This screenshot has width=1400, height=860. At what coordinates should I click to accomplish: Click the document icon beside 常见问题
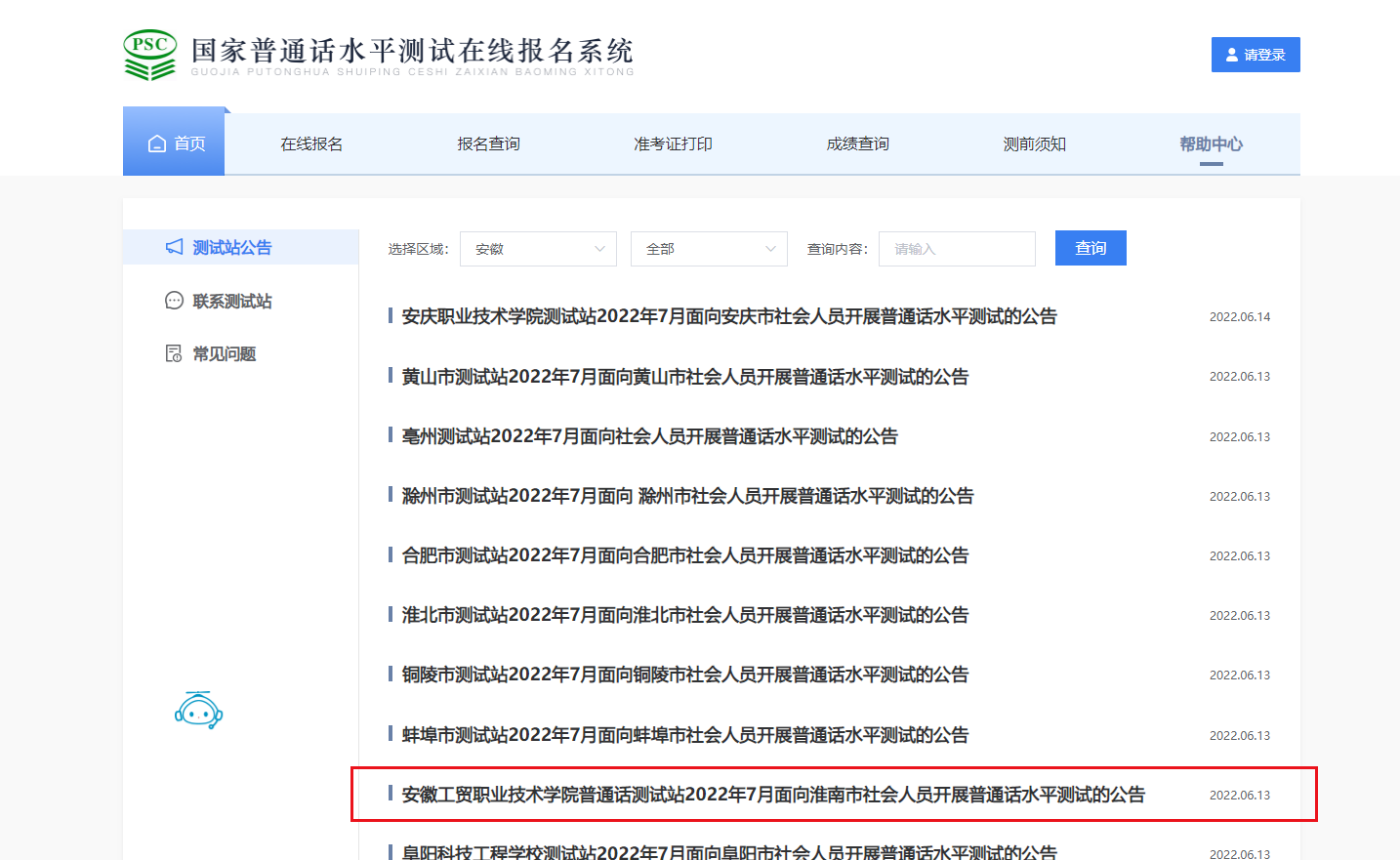click(174, 353)
